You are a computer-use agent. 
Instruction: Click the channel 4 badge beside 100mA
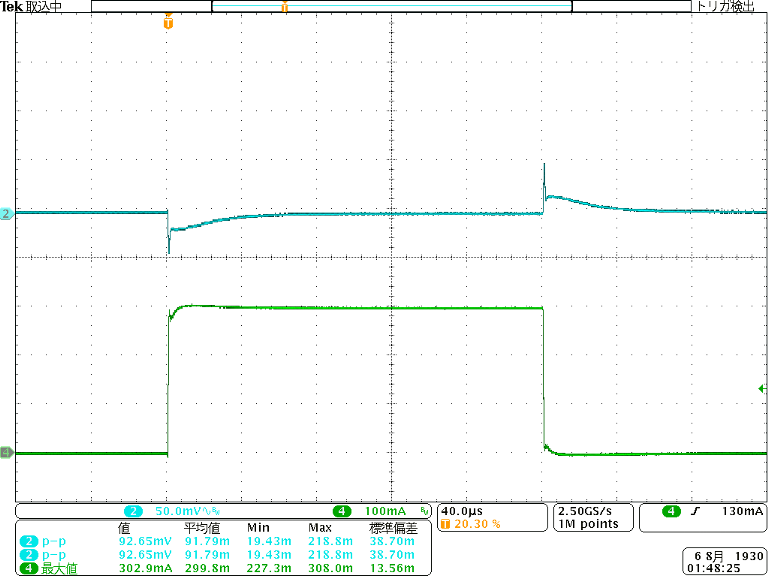pos(343,511)
